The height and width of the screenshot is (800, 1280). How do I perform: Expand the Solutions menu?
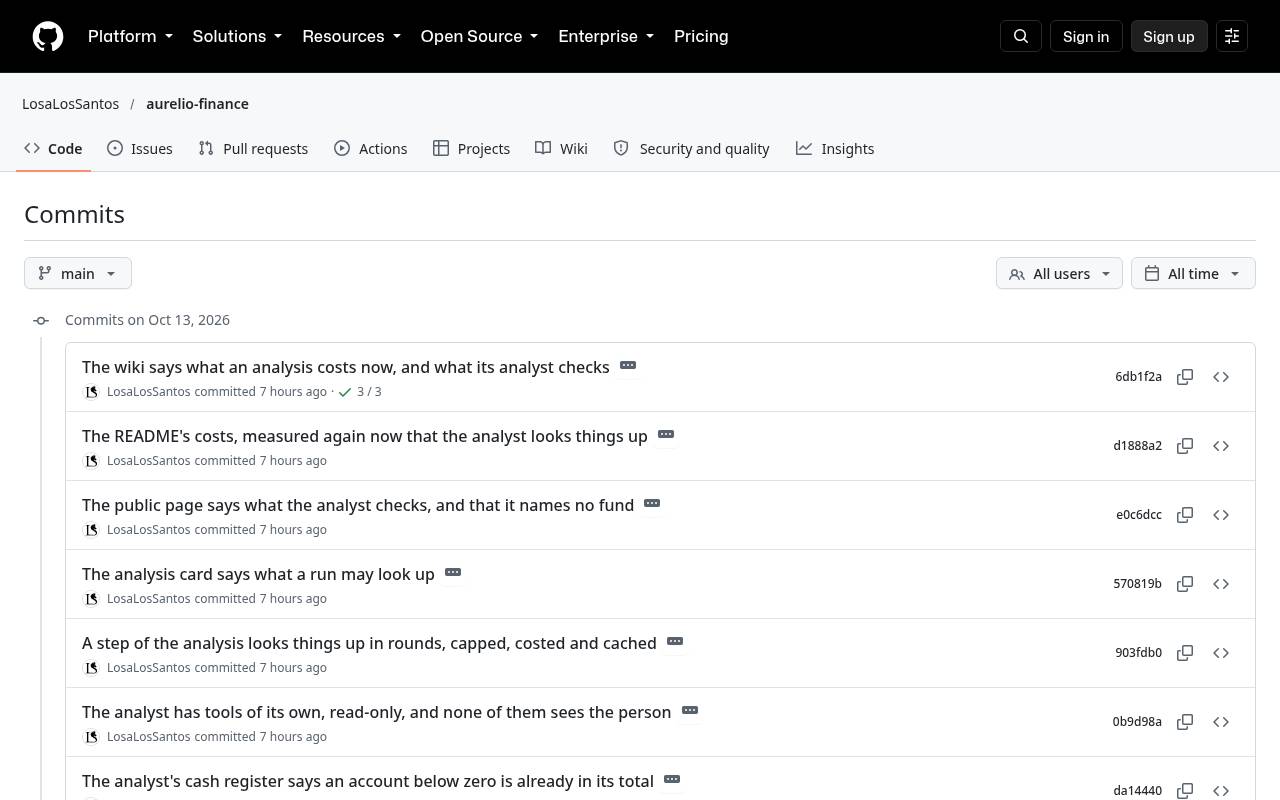(237, 36)
